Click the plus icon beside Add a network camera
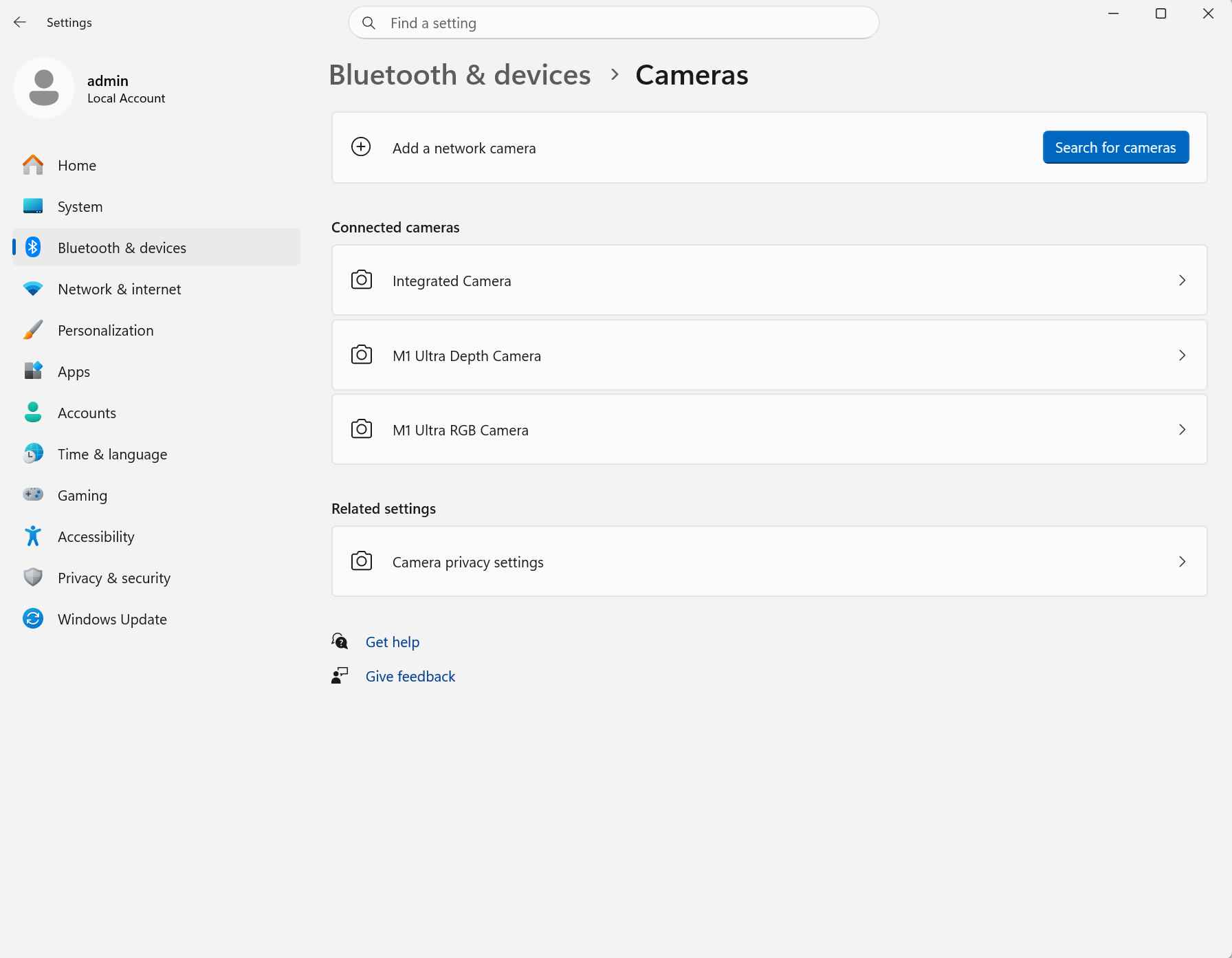This screenshot has width=1232, height=958. (x=361, y=147)
